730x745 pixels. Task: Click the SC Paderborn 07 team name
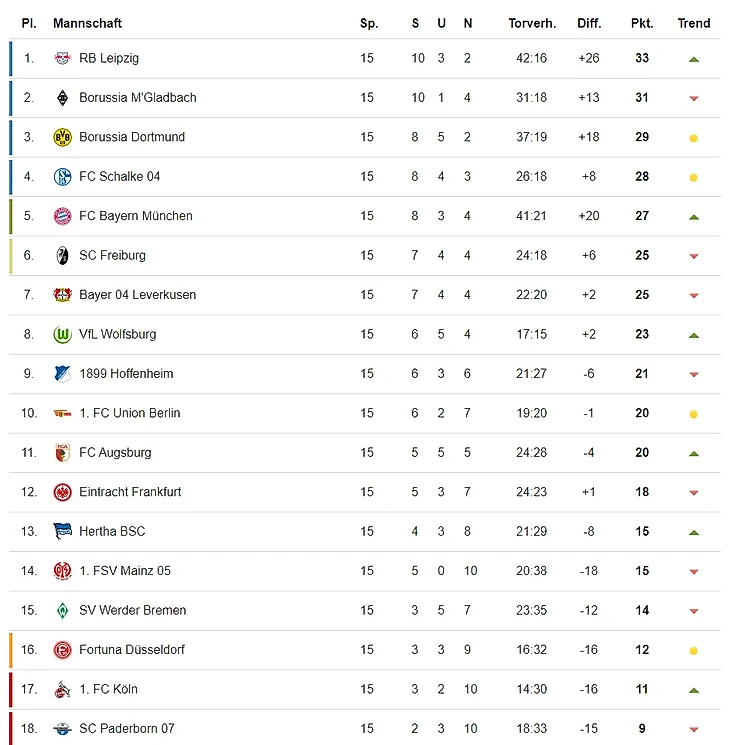(x=126, y=729)
